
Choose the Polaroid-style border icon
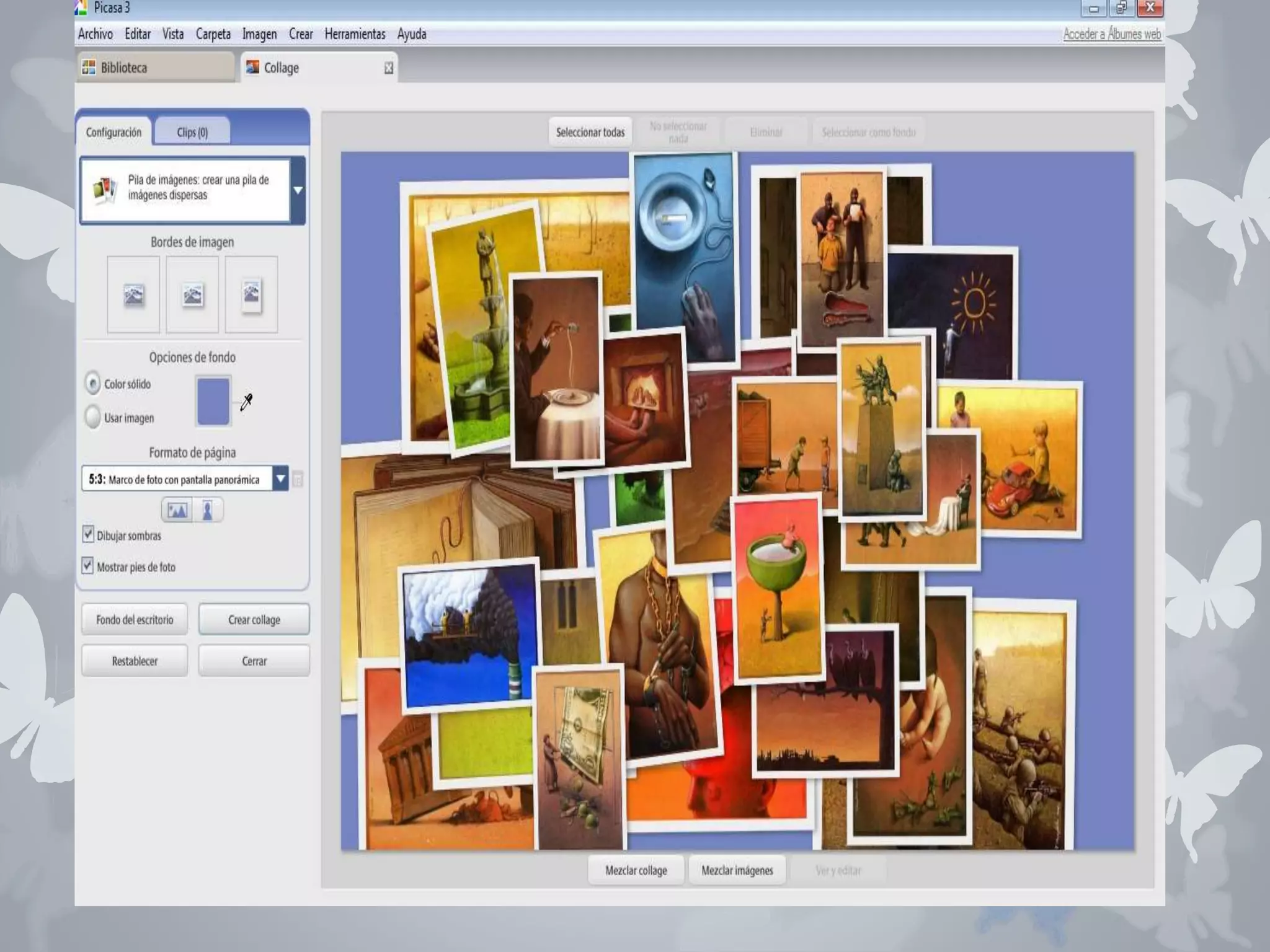click(x=251, y=294)
